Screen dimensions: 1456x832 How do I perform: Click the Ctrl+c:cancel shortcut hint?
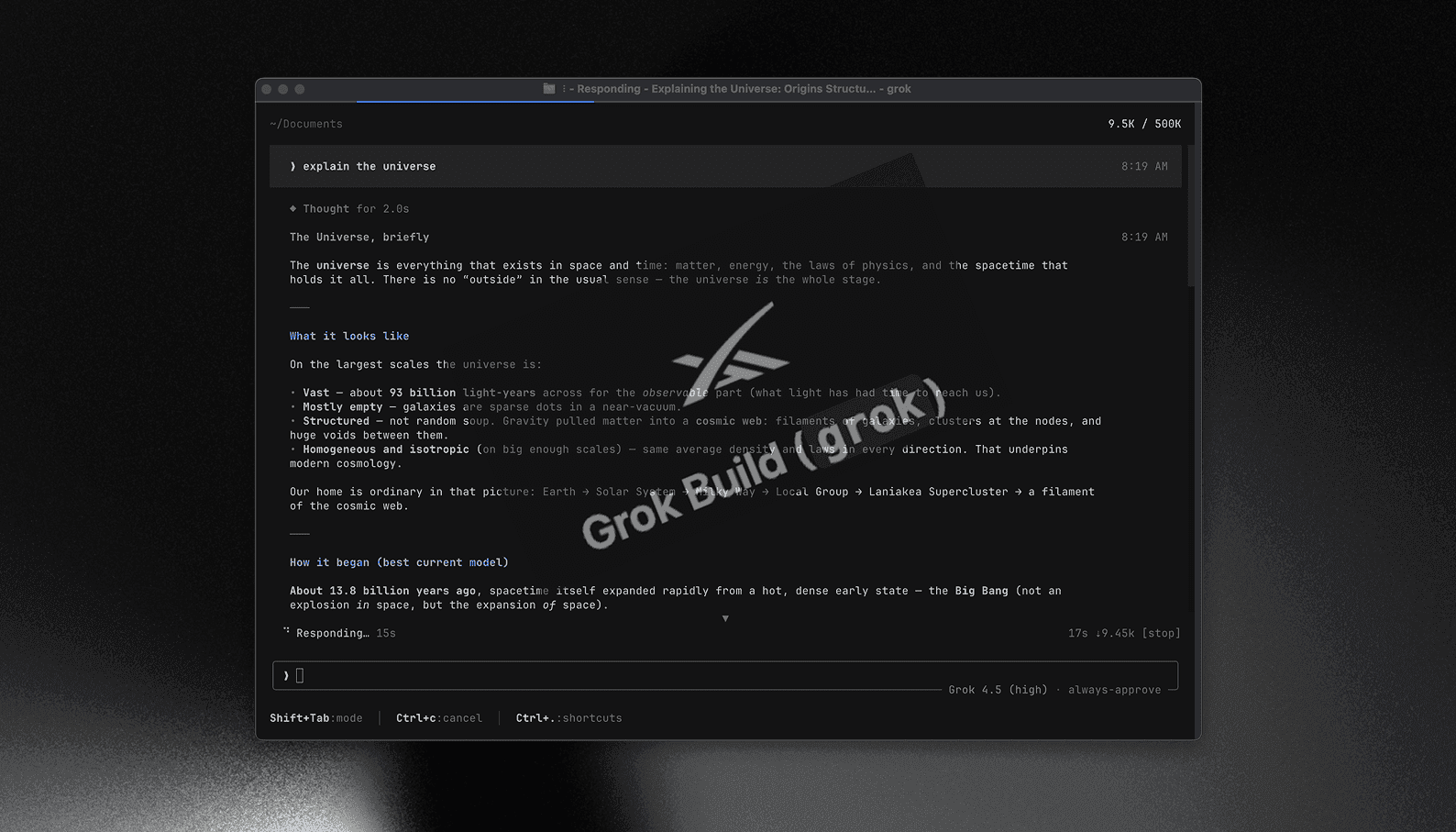click(439, 718)
